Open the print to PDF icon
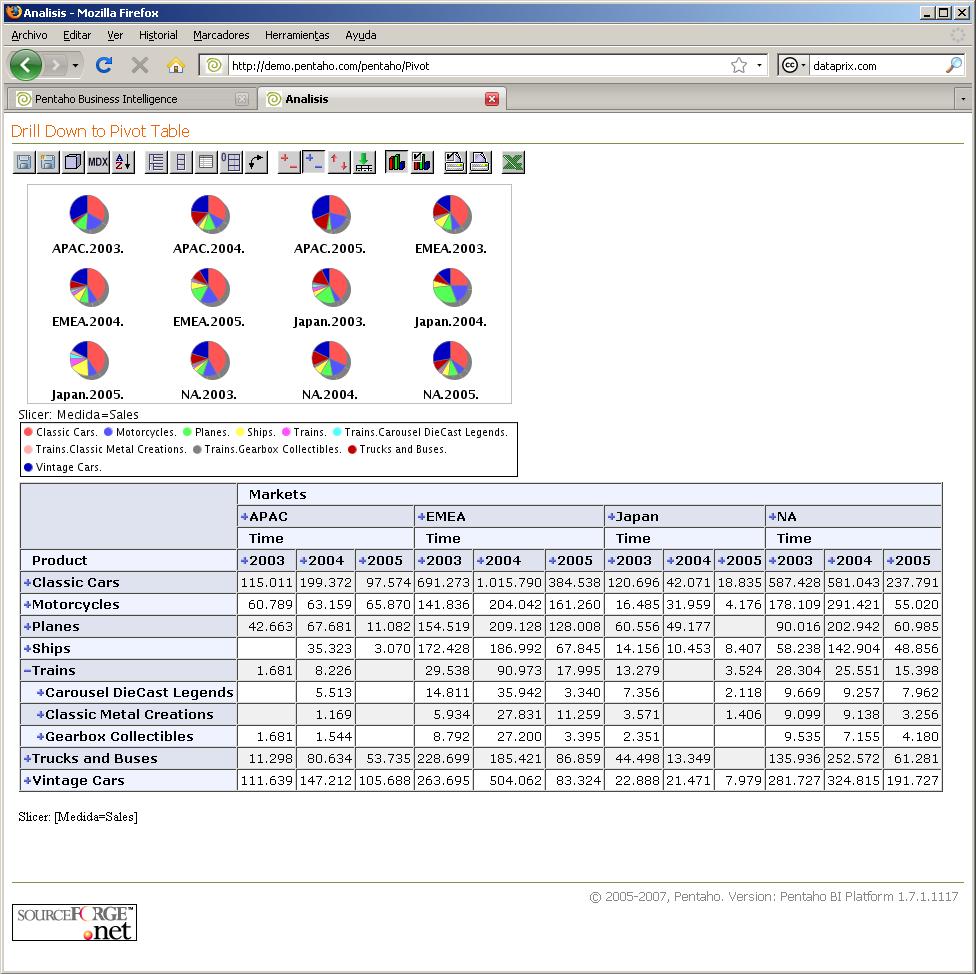Viewport: 976px width, 974px height. [x=480, y=162]
